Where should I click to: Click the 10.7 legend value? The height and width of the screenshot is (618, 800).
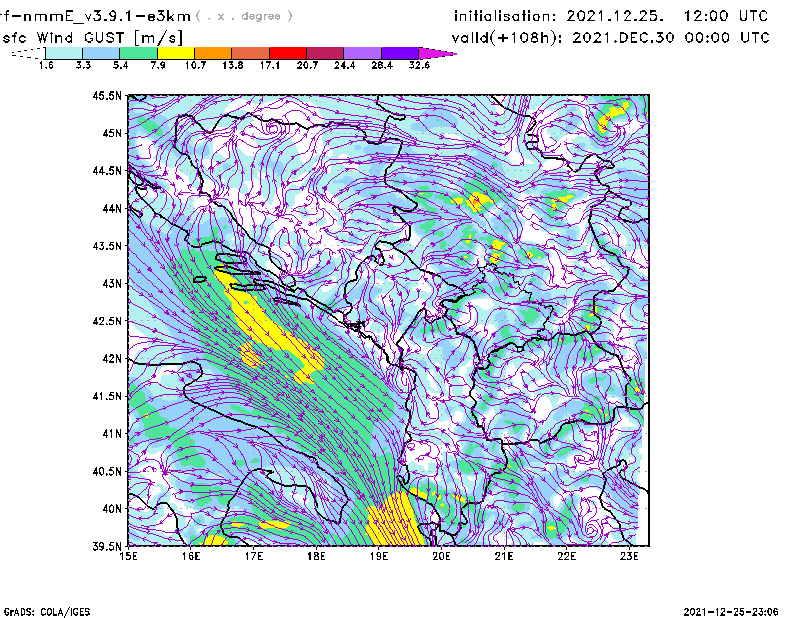195,65
